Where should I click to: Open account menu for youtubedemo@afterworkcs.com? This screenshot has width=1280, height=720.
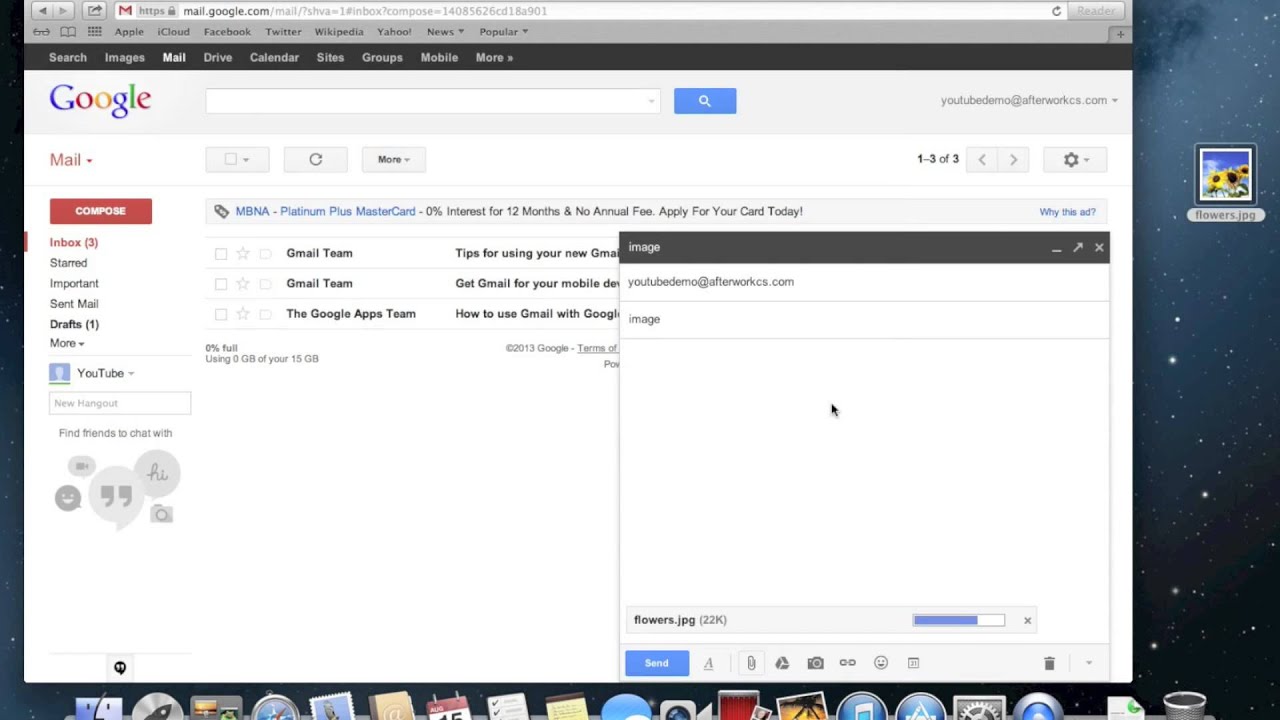[x=1029, y=100]
